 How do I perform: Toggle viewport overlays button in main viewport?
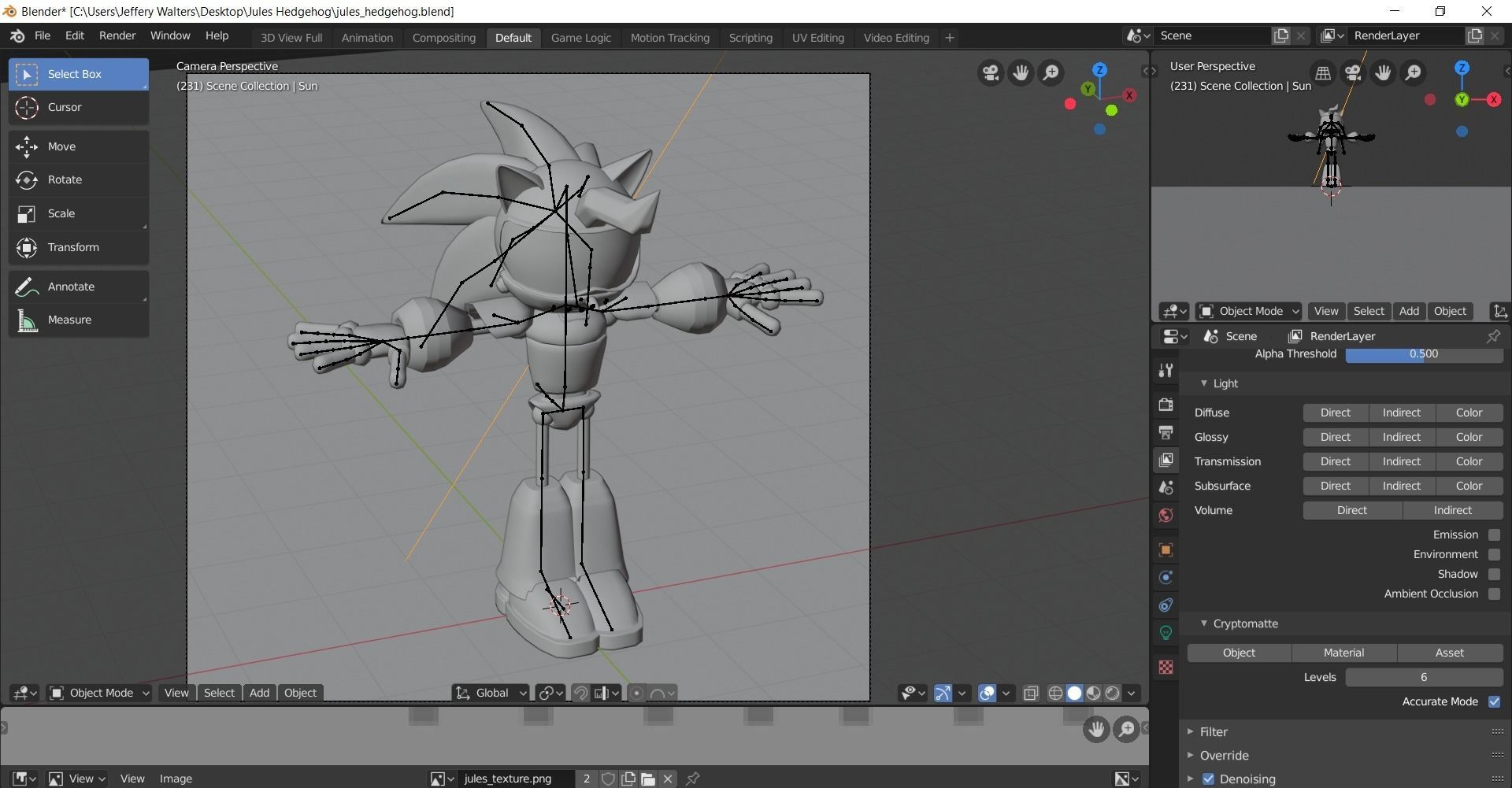pyautogui.click(x=987, y=693)
